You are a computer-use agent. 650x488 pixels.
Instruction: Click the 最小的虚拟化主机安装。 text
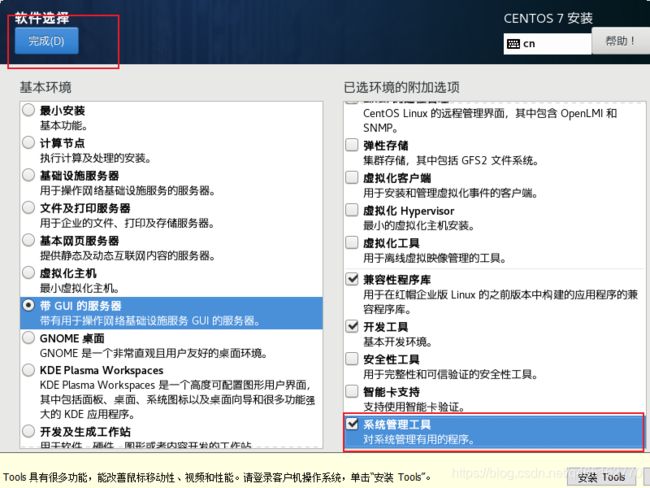click(419, 226)
